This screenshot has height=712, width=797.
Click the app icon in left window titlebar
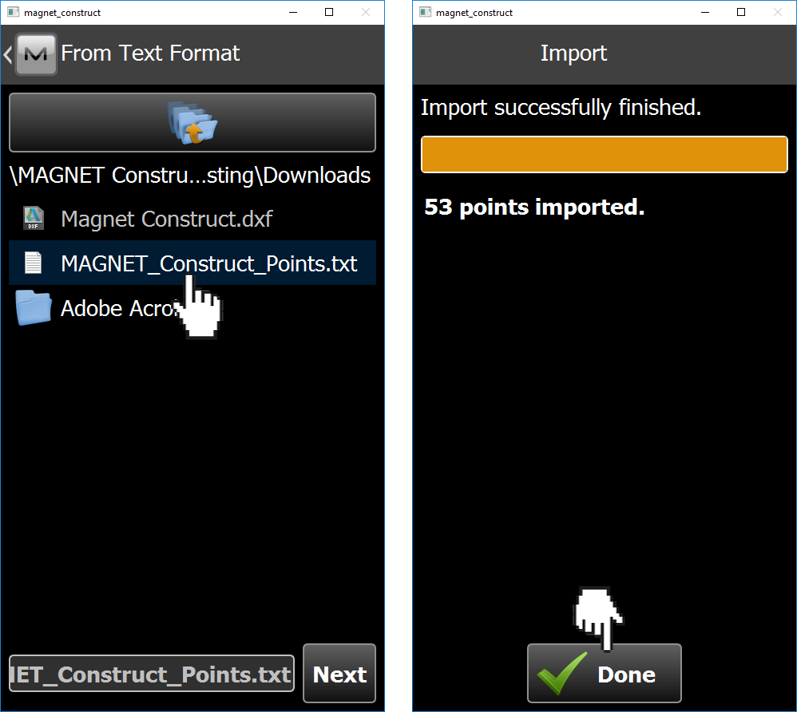point(13,12)
